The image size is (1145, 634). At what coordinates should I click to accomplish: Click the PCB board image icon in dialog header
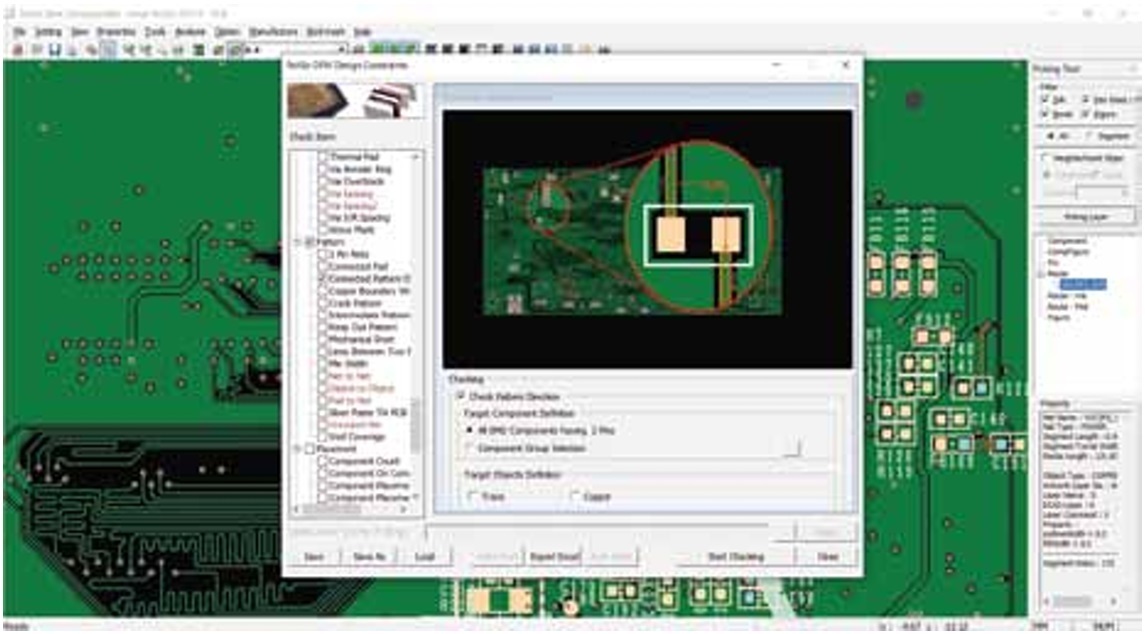pos(318,101)
